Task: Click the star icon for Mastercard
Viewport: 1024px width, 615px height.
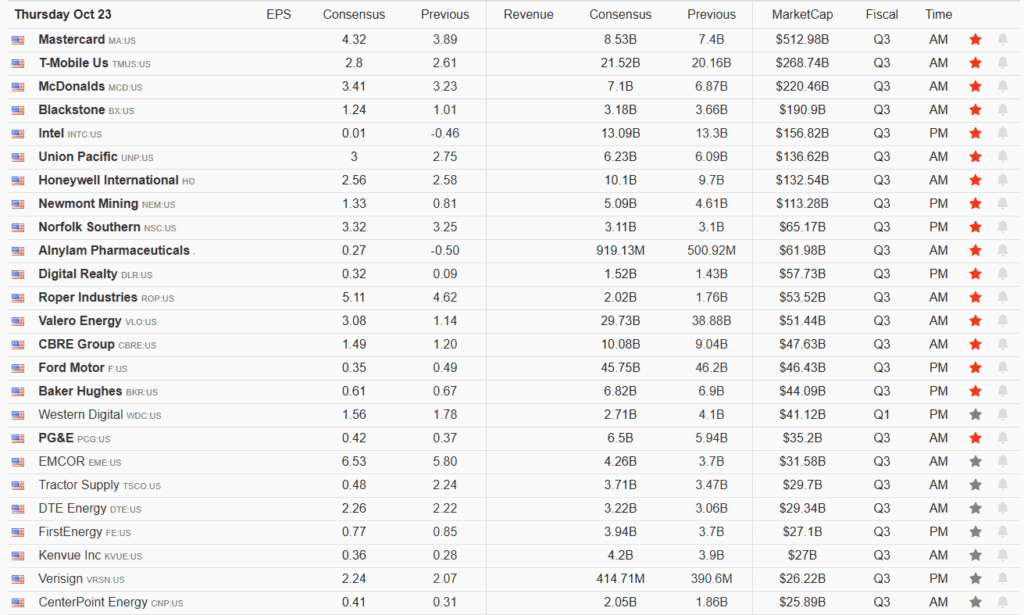Action: 975,40
